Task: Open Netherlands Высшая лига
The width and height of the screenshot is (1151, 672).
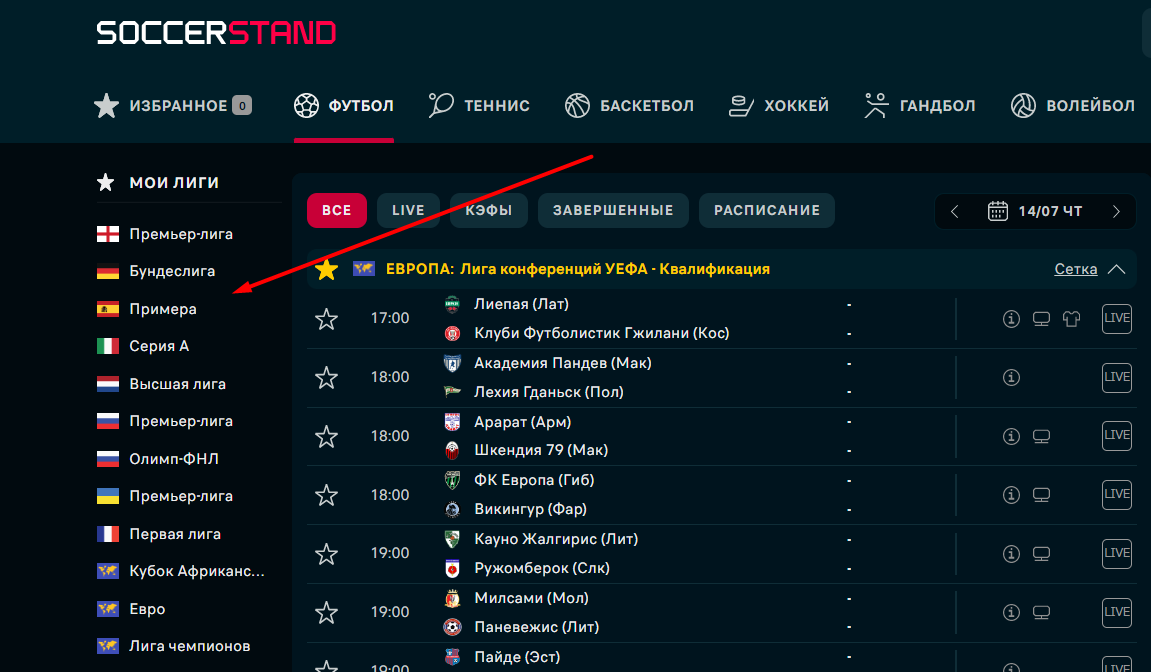Action: [x=161, y=384]
